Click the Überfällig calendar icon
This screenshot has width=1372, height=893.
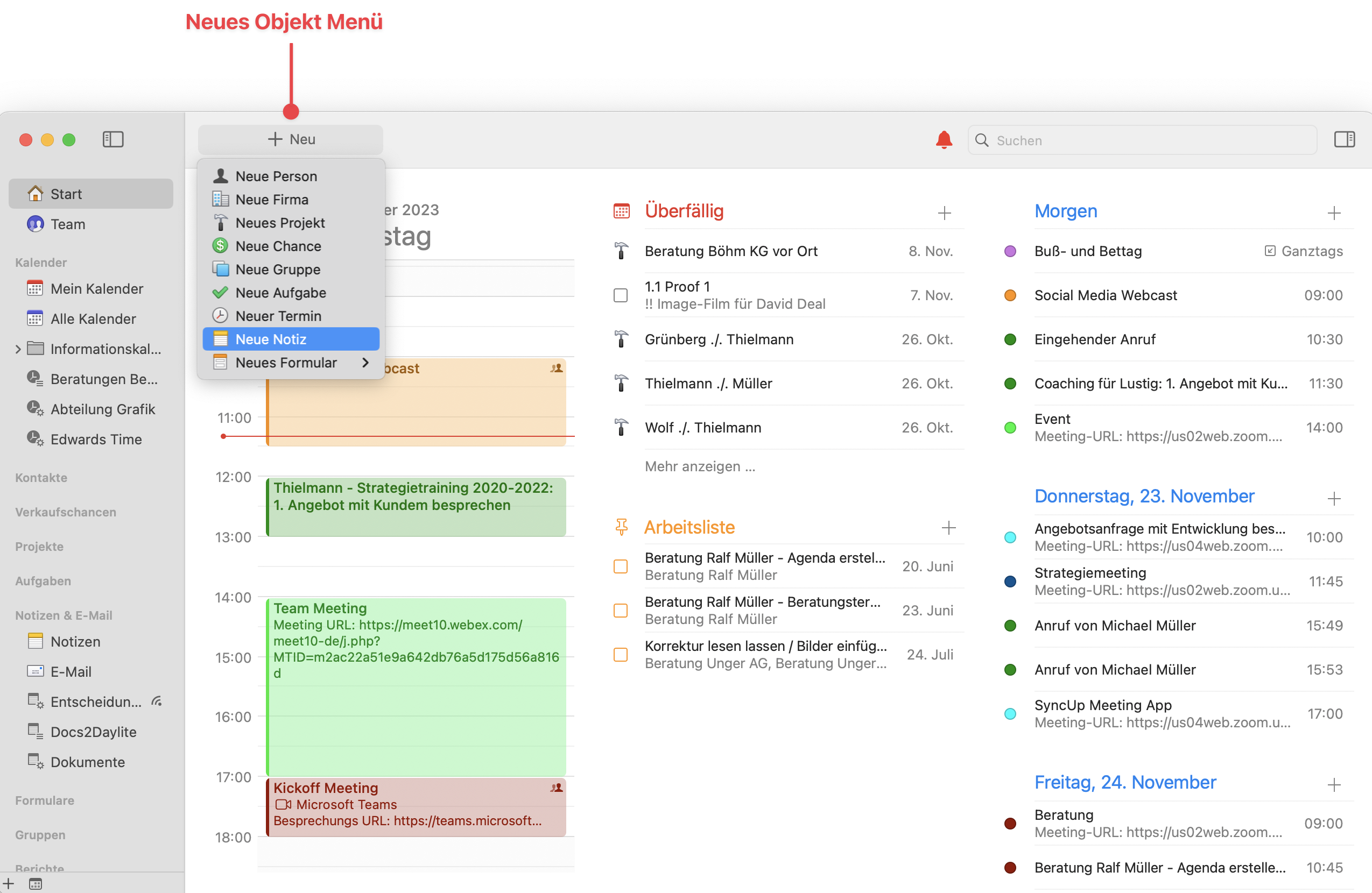coord(621,211)
